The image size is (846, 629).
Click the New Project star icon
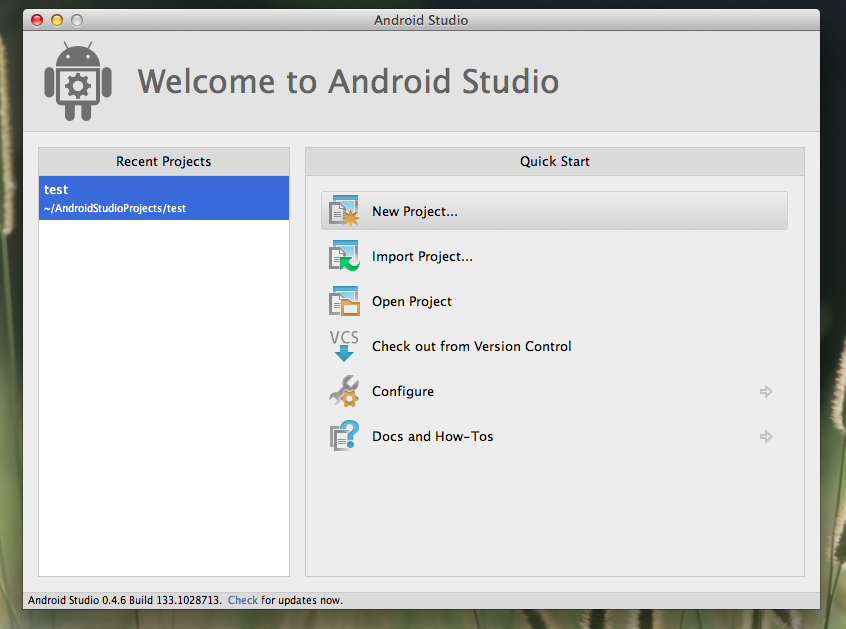tap(344, 211)
